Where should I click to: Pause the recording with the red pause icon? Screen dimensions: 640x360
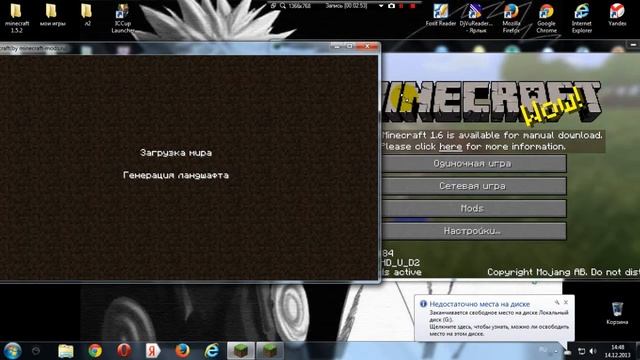402,6
